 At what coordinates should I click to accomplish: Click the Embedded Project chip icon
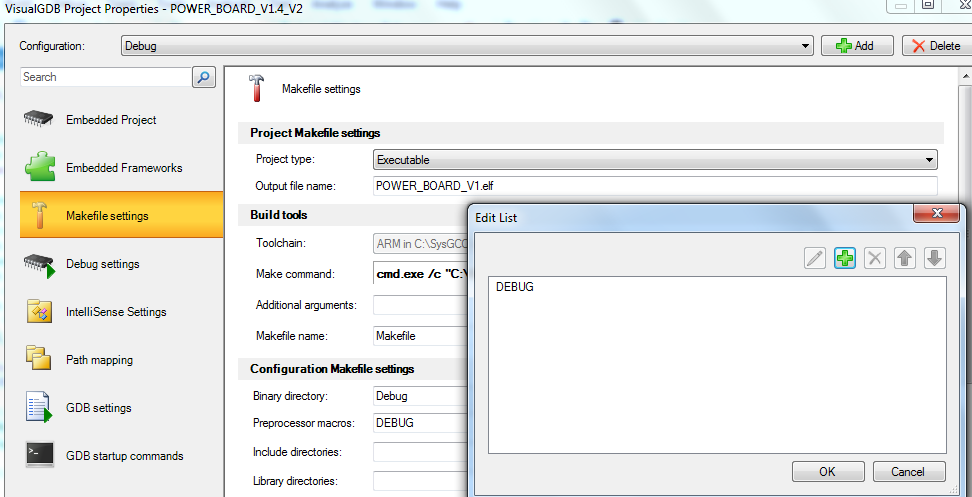38,119
